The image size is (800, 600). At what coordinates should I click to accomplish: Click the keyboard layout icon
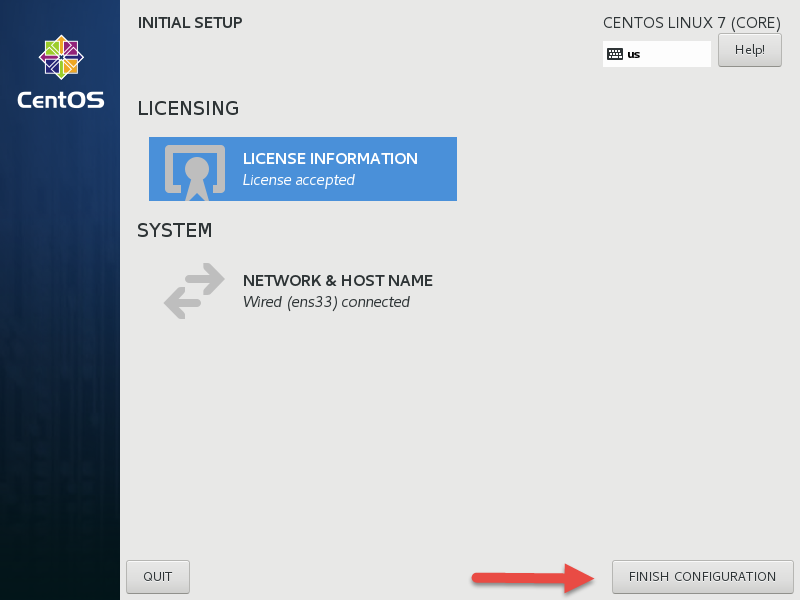click(x=615, y=54)
